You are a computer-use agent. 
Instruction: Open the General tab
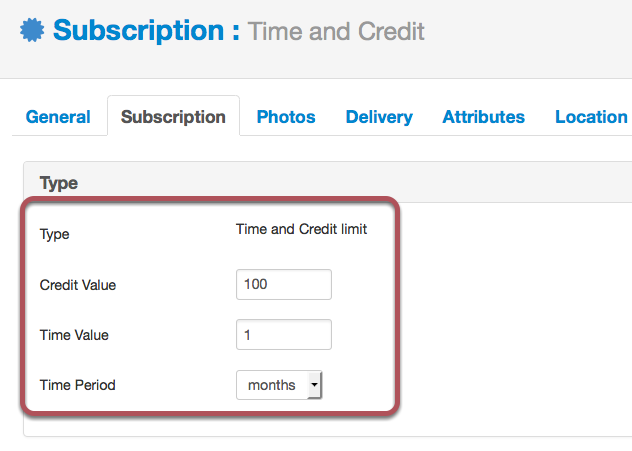(x=58, y=117)
